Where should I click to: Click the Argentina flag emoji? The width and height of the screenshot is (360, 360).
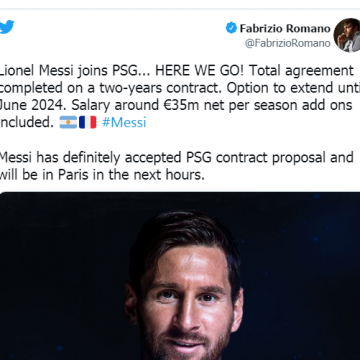68,122
